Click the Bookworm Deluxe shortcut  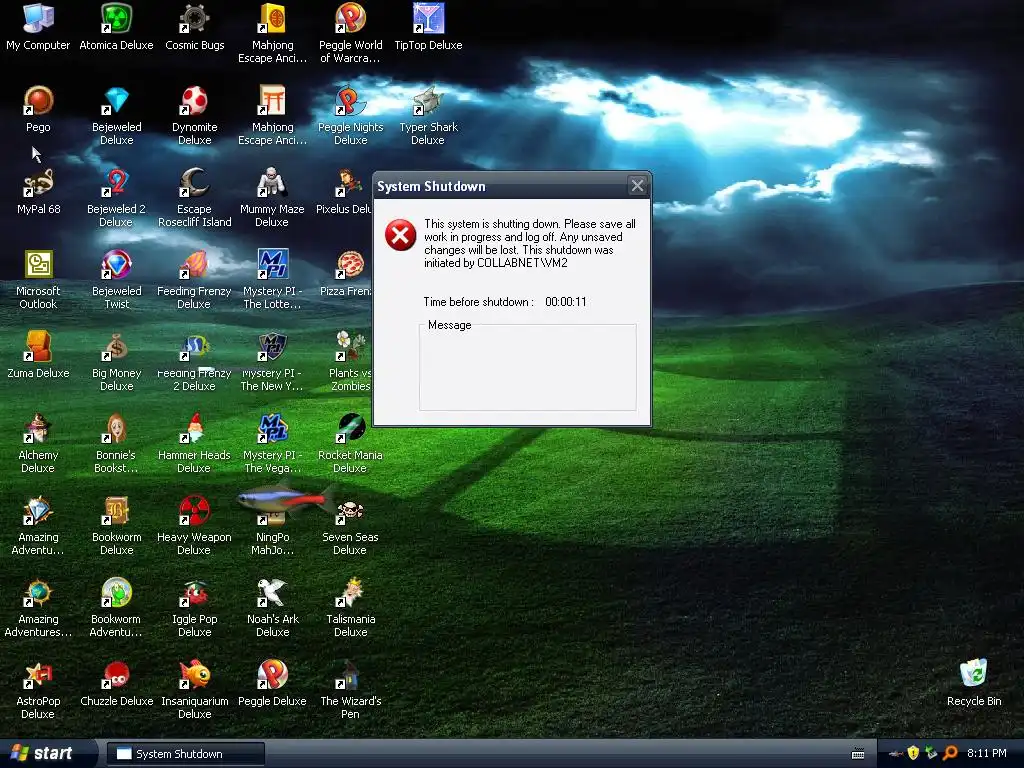pos(116,526)
